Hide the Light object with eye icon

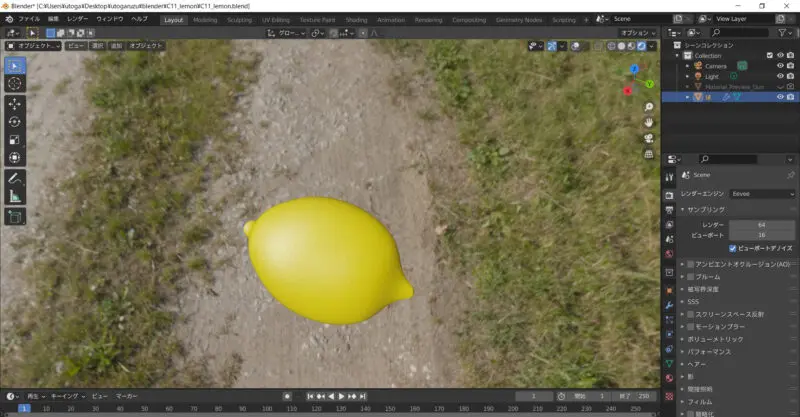click(x=780, y=76)
